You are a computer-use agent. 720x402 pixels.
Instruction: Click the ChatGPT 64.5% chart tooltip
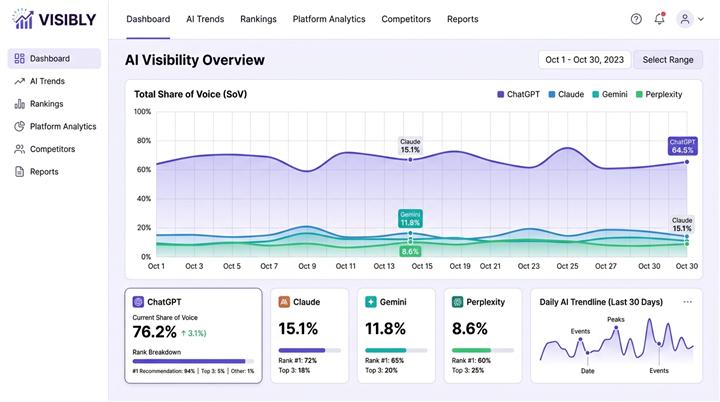click(682, 146)
